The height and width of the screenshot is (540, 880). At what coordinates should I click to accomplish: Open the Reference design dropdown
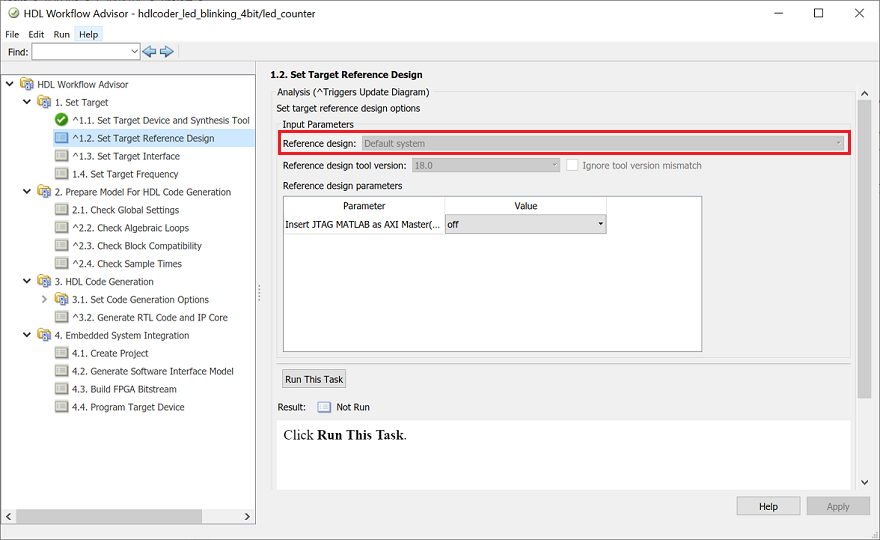point(603,143)
